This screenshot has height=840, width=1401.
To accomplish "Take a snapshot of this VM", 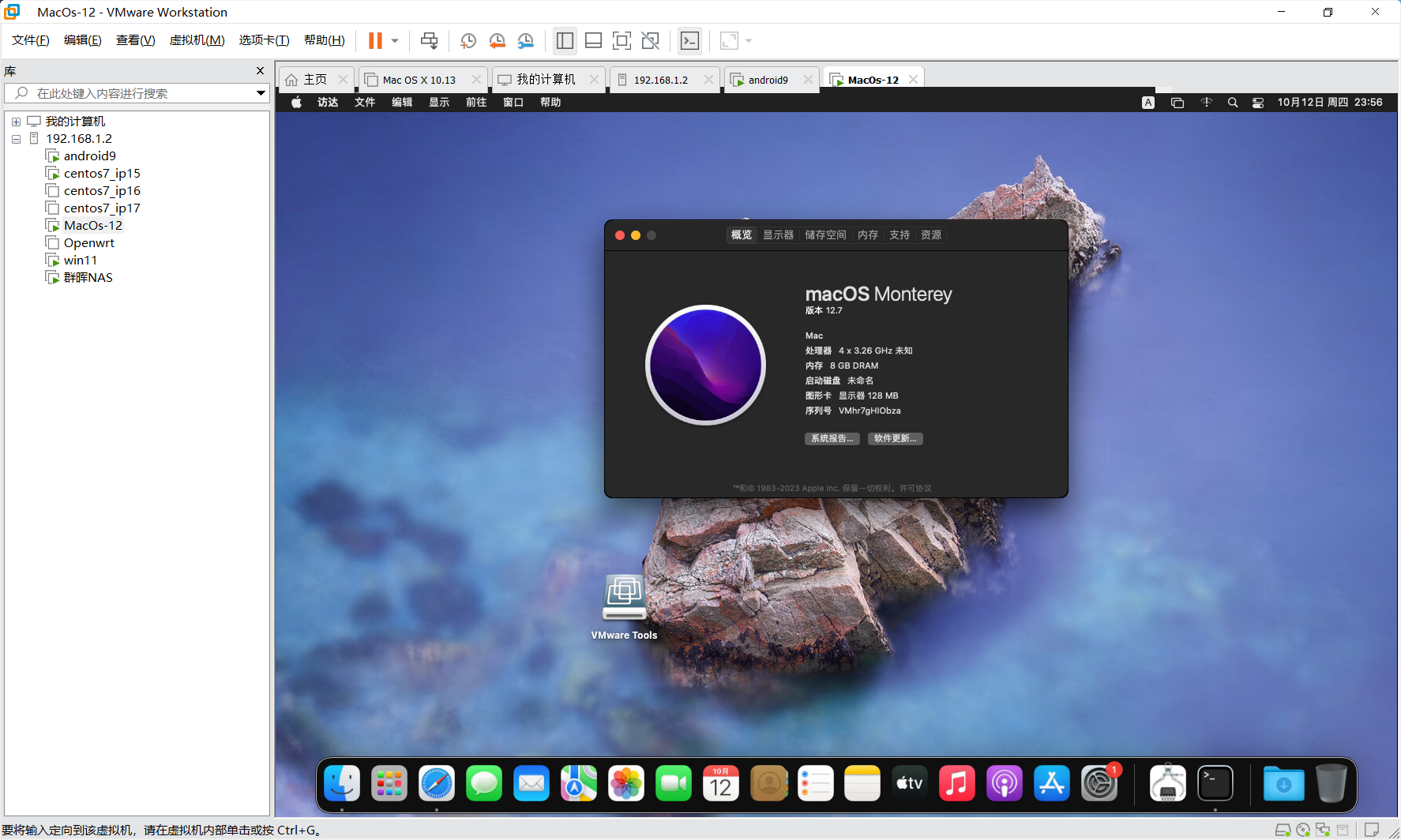I will (x=468, y=40).
